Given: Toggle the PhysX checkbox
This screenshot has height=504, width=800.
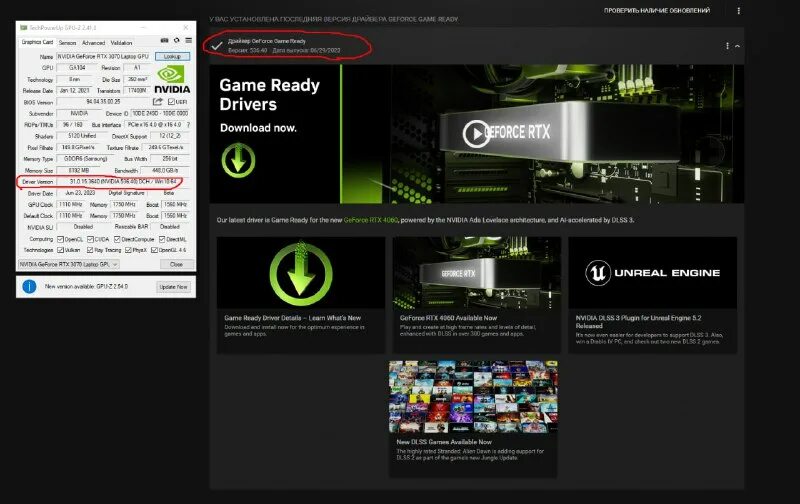Looking at the screenshot, I should [128, 250].
